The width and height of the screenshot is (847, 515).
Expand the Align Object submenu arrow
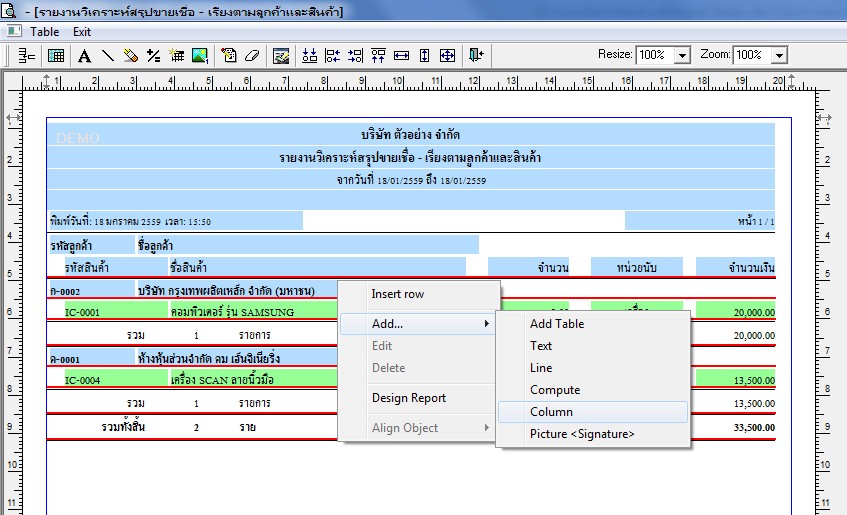487,427
